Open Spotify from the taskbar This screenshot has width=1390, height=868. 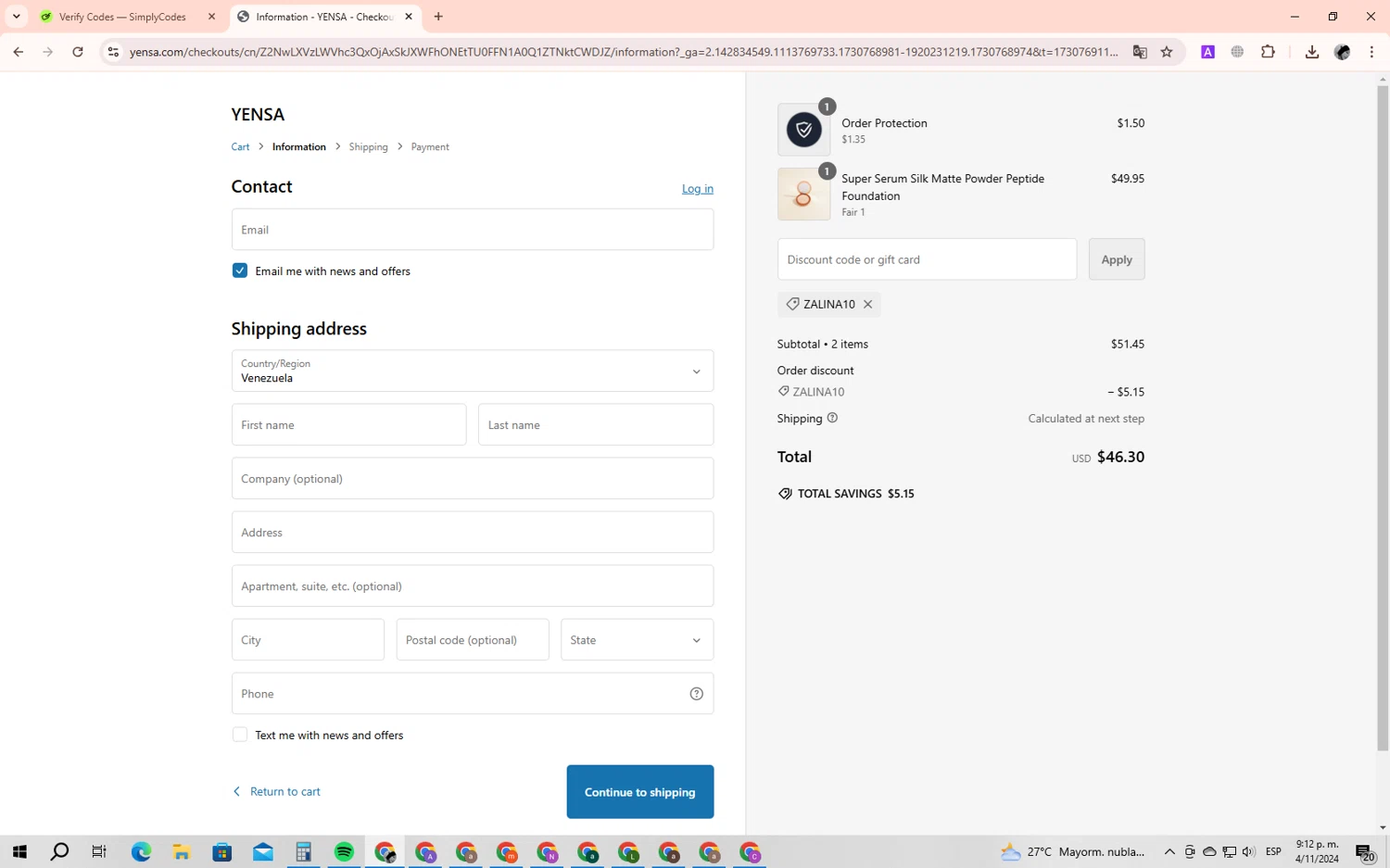[344, 851]
